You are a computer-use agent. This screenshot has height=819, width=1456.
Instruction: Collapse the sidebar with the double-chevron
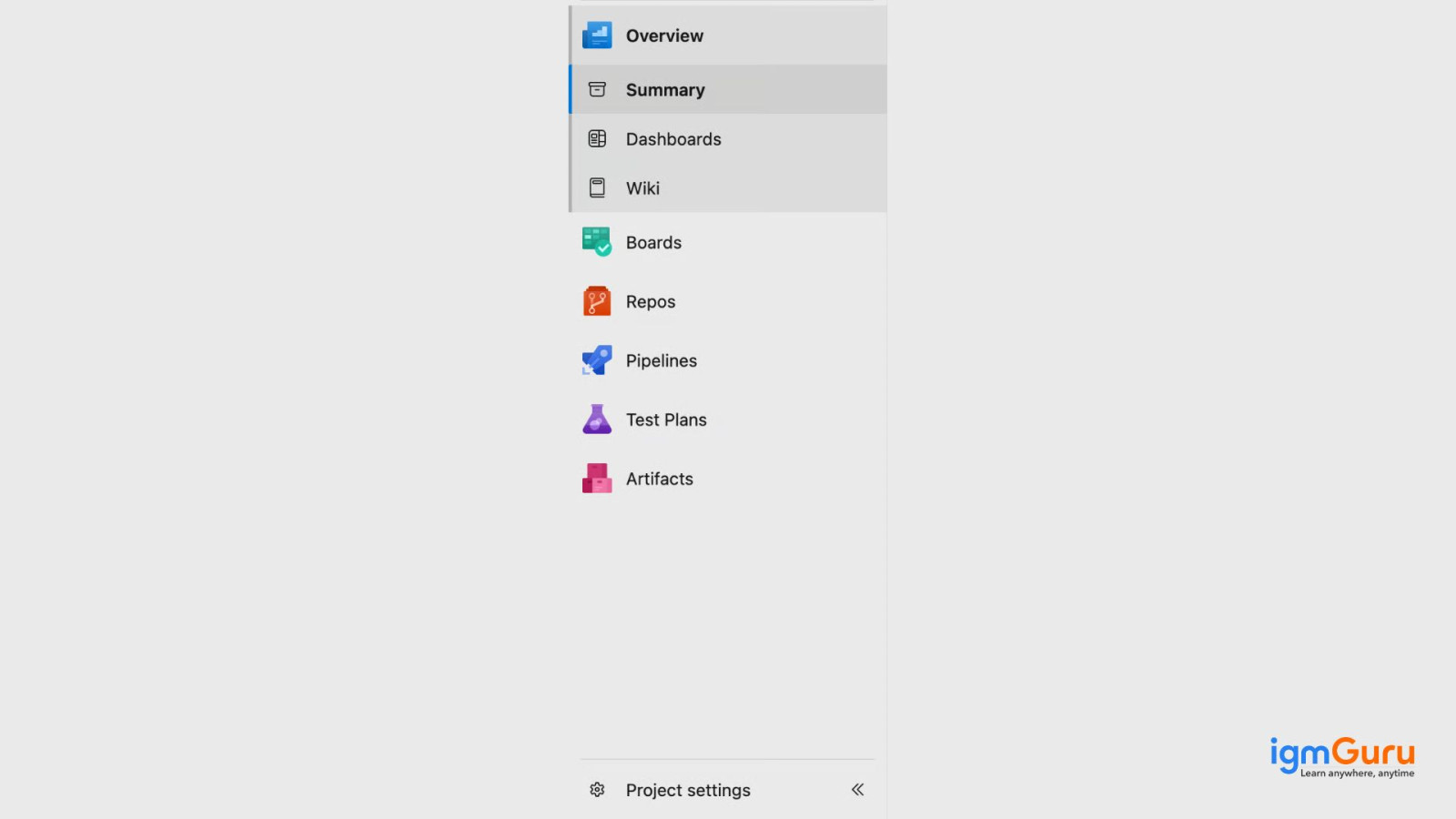click(x=857, y=790)
